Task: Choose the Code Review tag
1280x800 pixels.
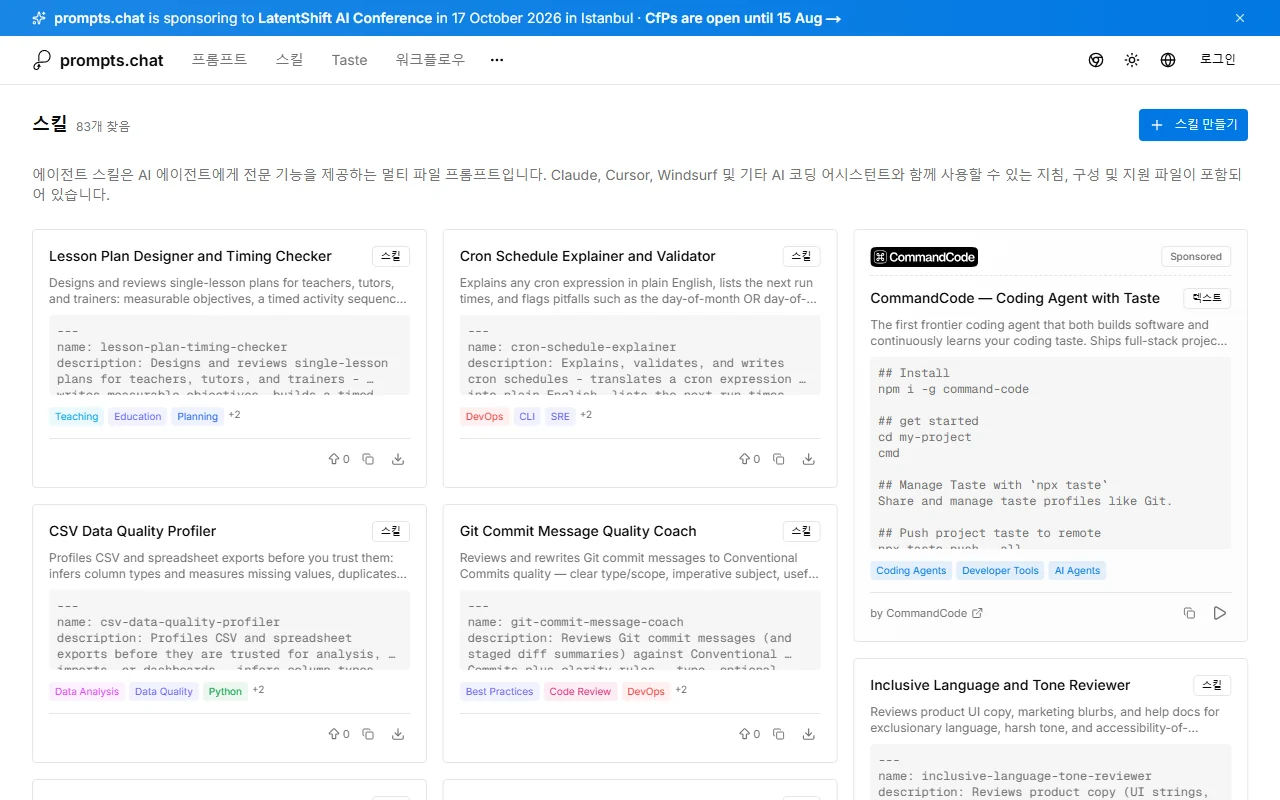Action: [580, 692]
